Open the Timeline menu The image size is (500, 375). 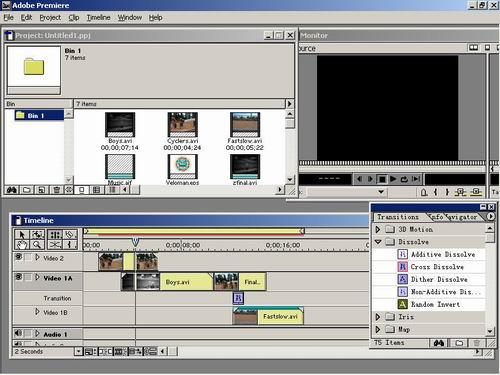(x=98, y=17)
